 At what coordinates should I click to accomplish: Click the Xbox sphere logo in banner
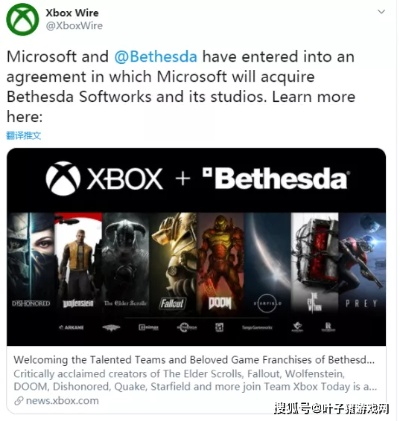point(63,178)
